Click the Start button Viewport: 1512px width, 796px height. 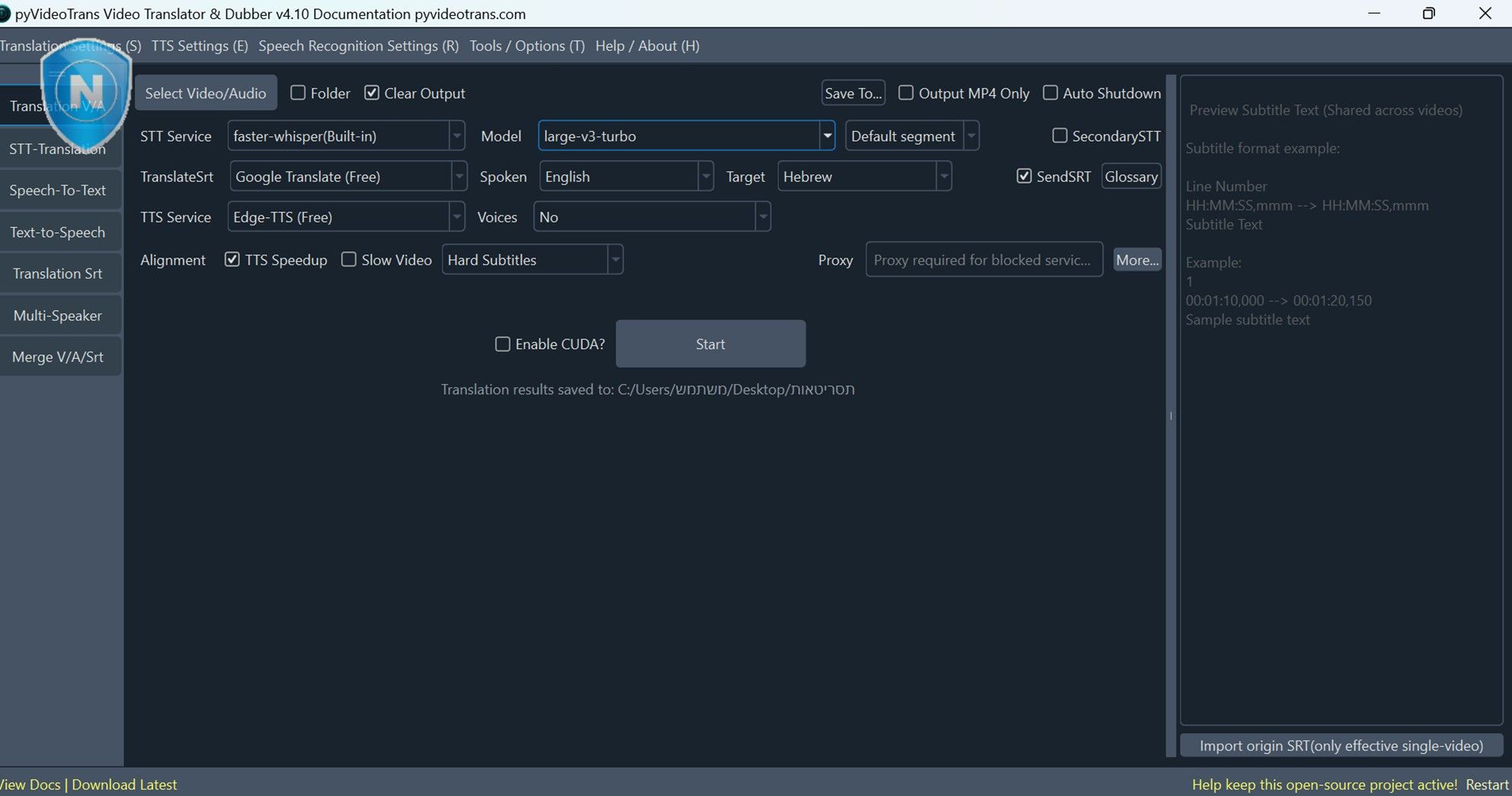click(710, 344)
